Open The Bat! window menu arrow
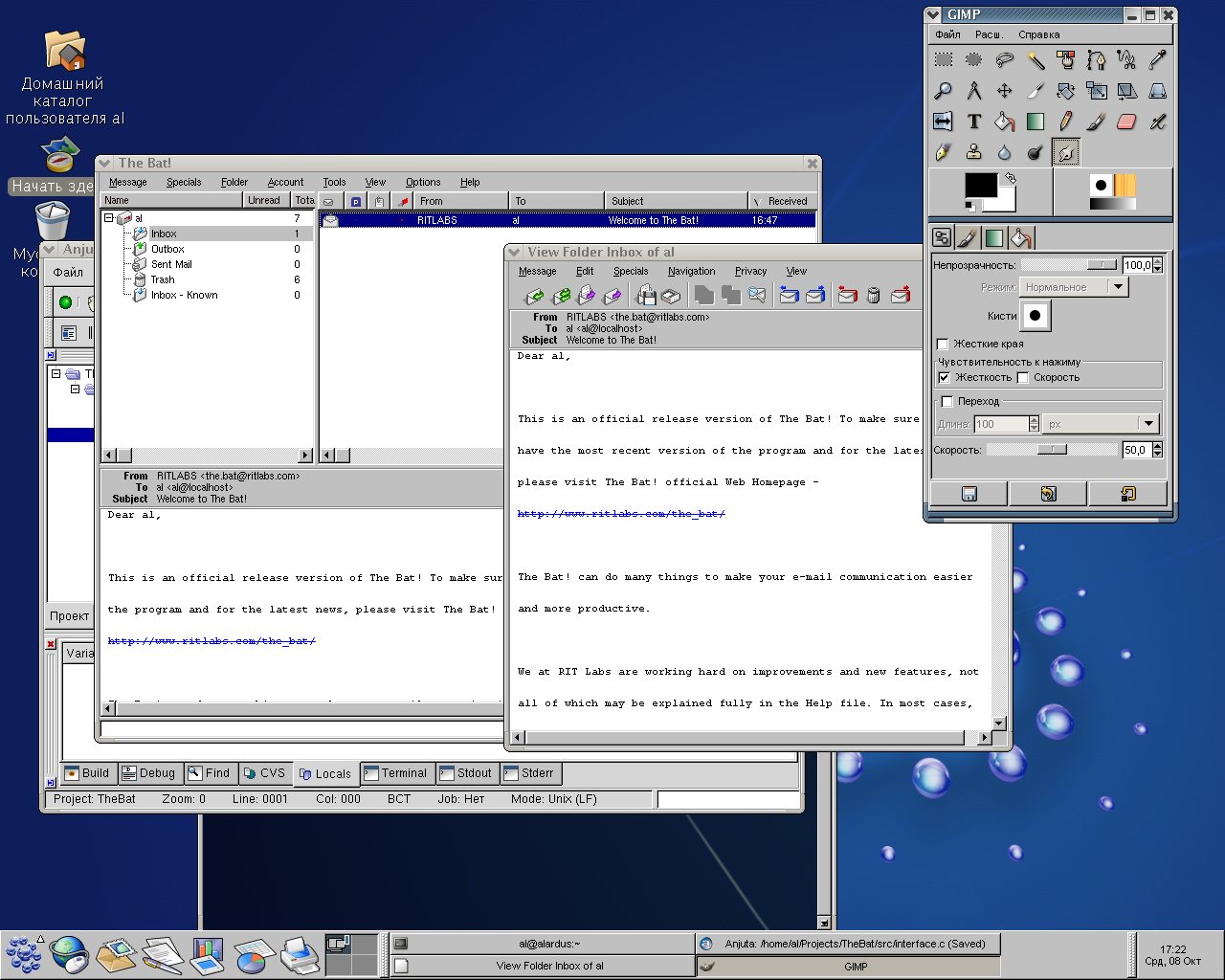Screen dimensions: 1225x980 point(105,164)
